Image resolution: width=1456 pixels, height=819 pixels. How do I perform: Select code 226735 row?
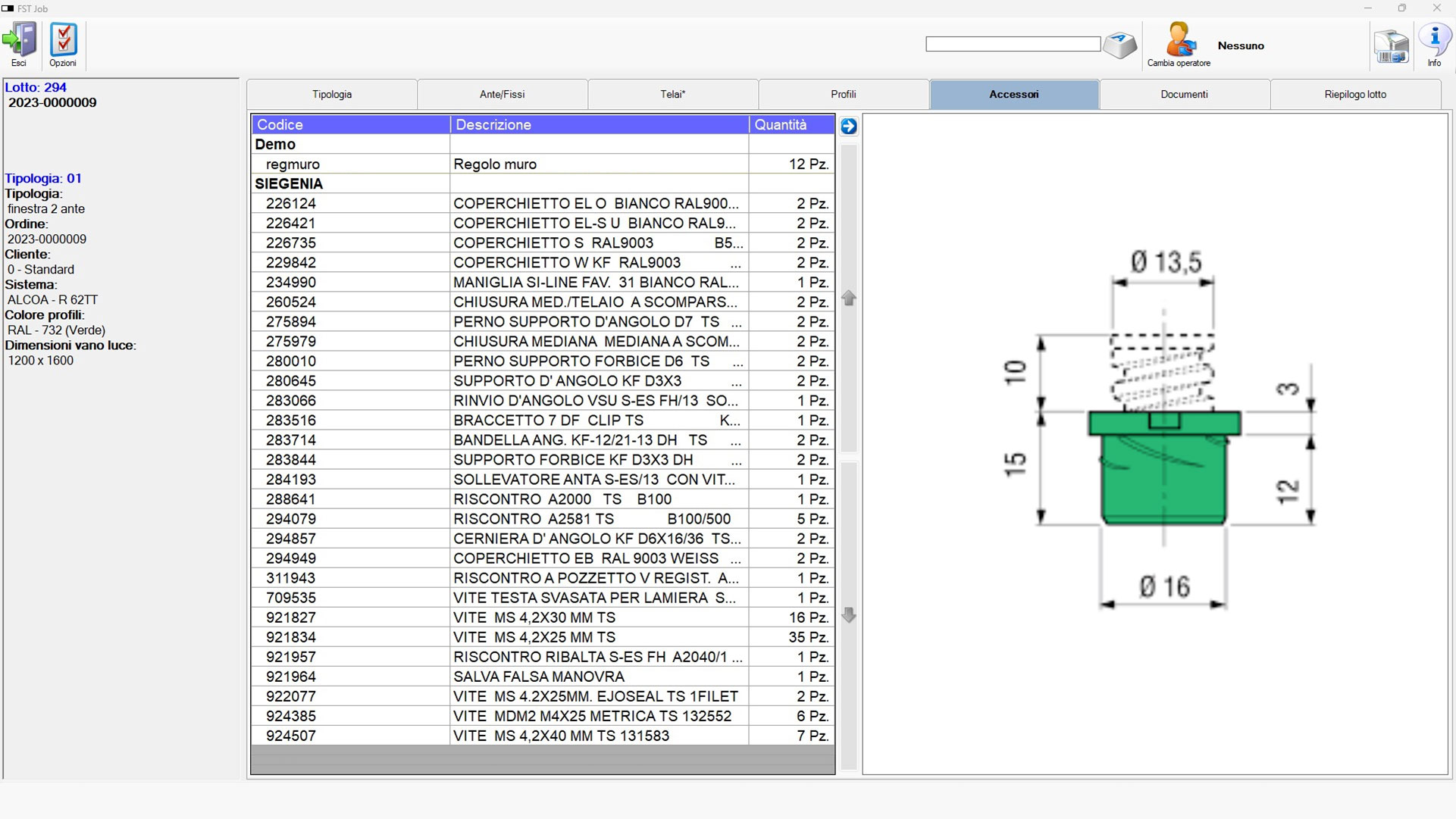point(543,242)
